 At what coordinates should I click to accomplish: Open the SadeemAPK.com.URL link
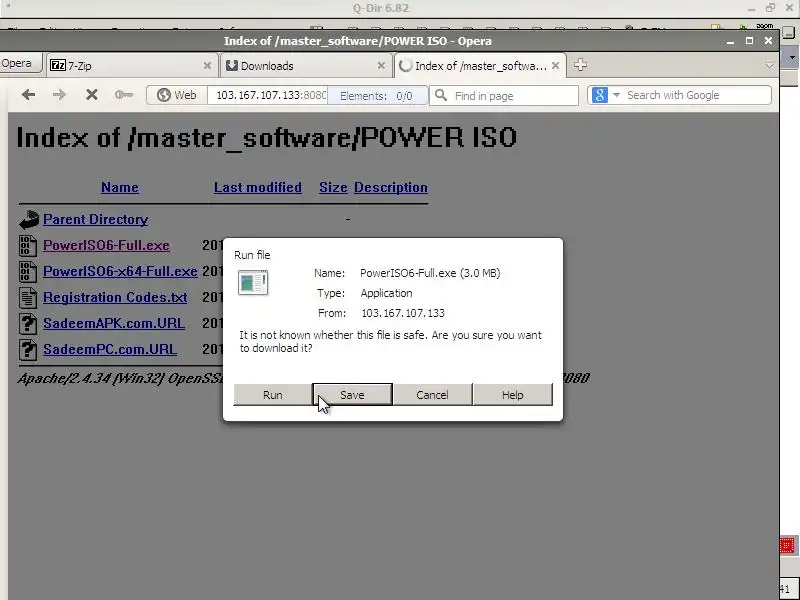[x=114, y=323]
